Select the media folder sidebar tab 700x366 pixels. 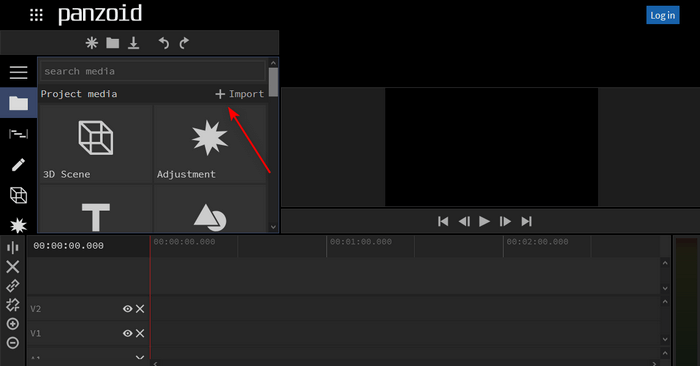tap(18, 103)
